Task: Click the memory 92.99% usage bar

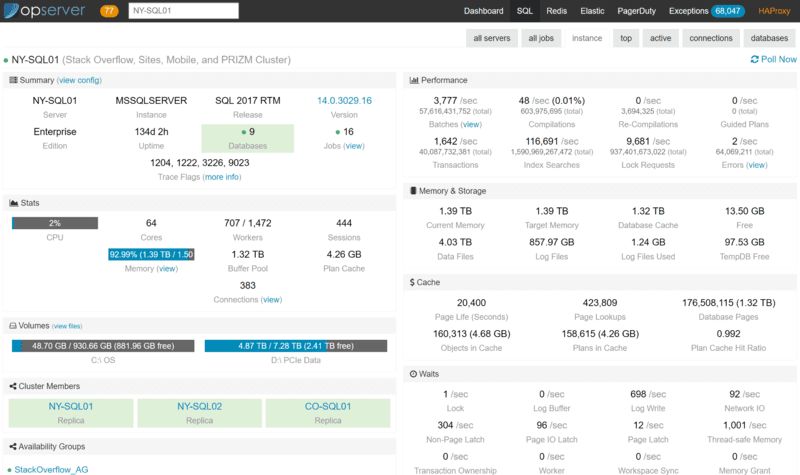Action: tap(151, 255)
